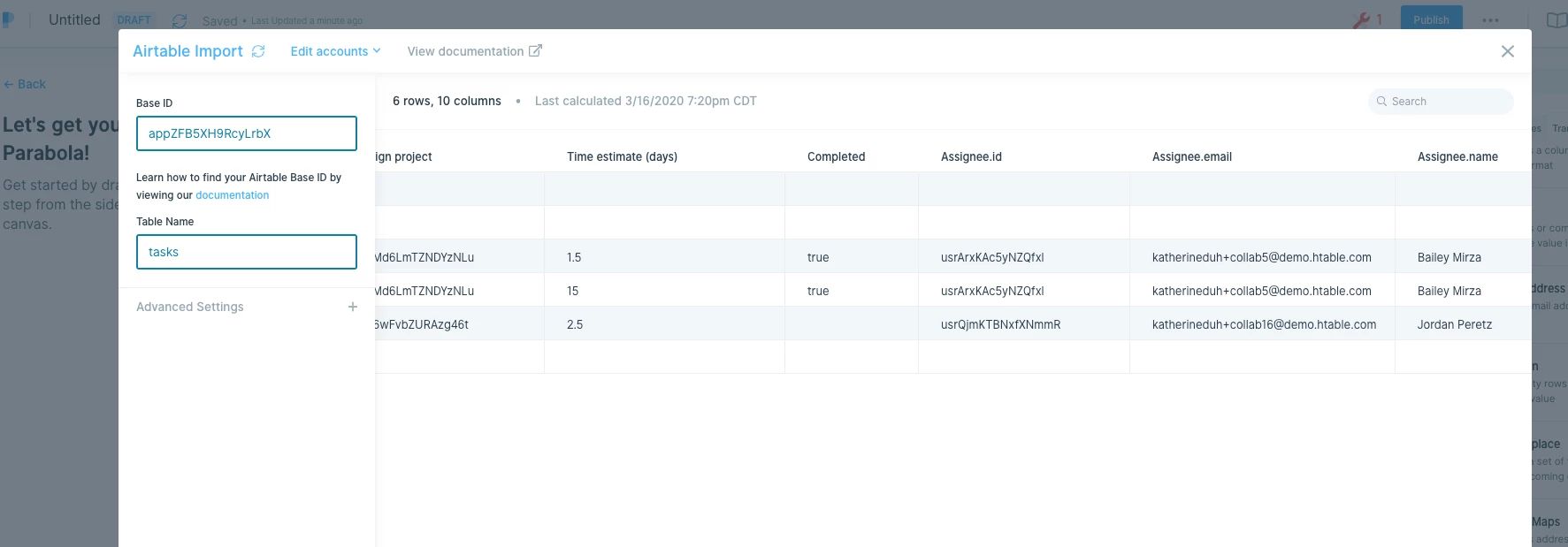Click the Assignee.name column header
The image size is (1568, 547).
coord(1457,156)
